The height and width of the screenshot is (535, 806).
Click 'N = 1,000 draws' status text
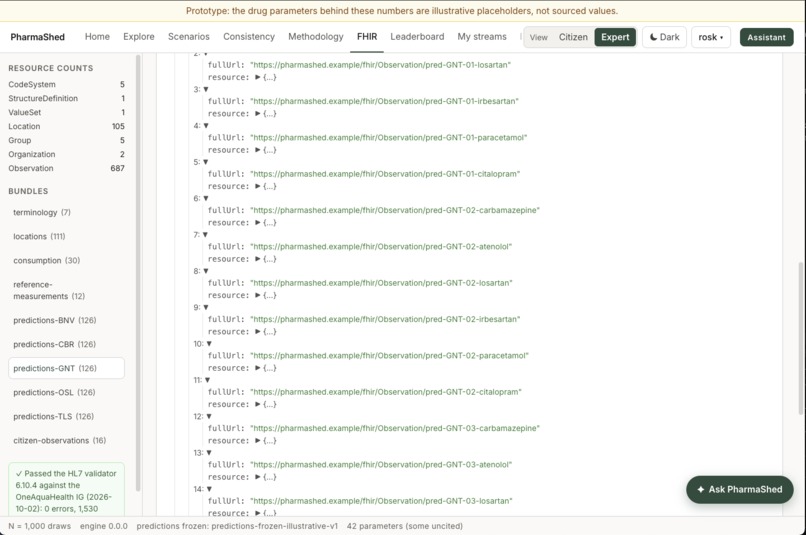click(x=40, y=526)
